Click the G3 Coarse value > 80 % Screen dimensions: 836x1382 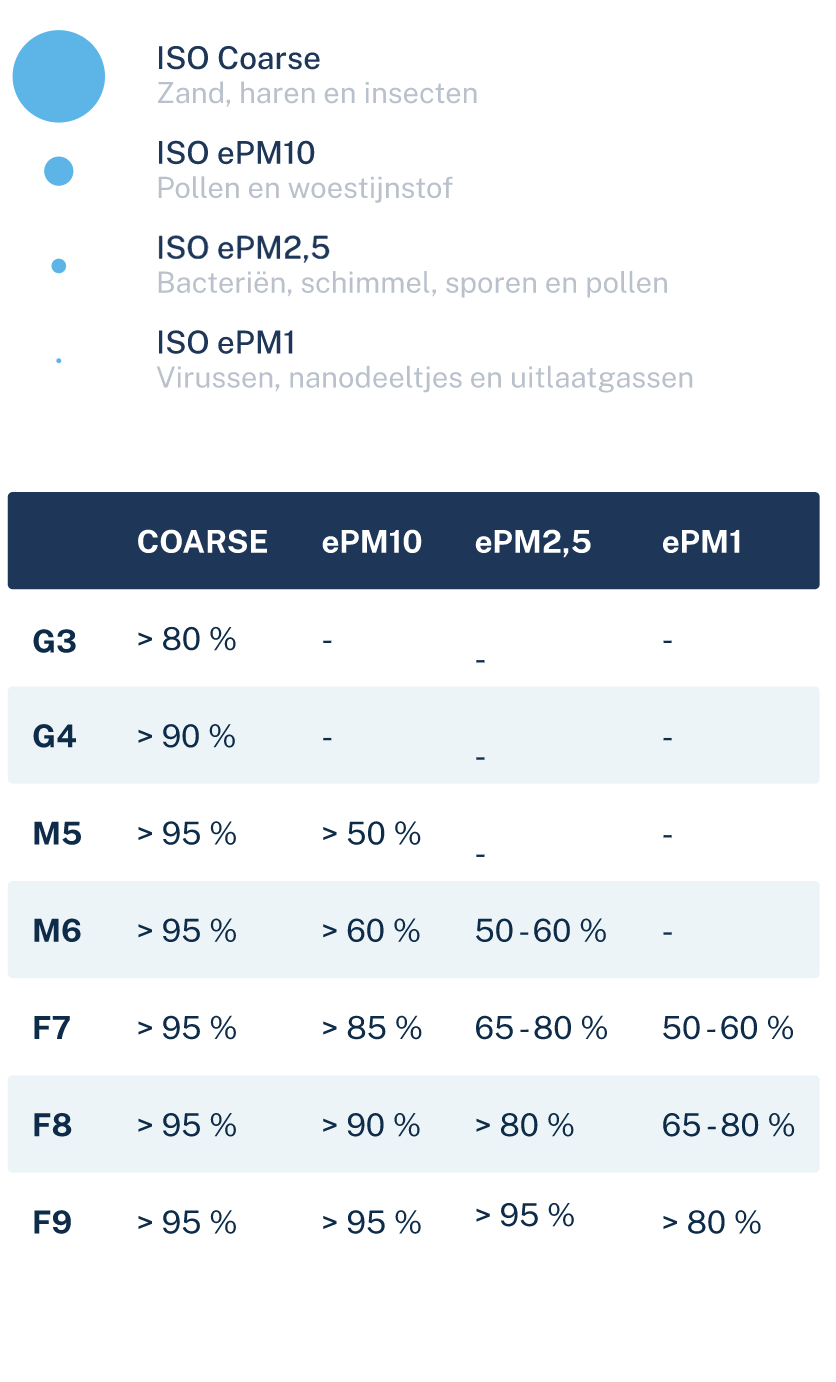187,639
